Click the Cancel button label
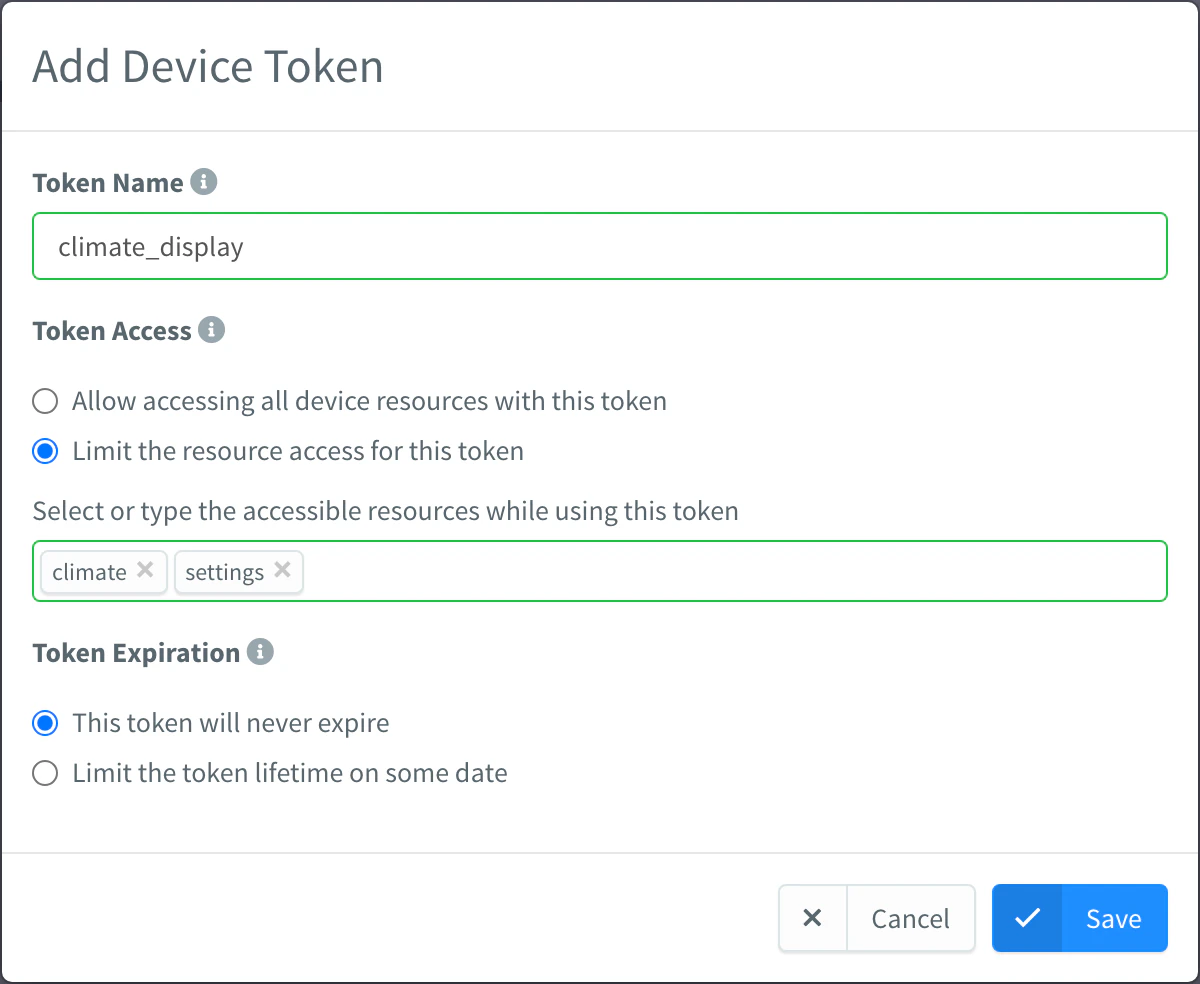The image size is (1200, 984). (911, 918)
